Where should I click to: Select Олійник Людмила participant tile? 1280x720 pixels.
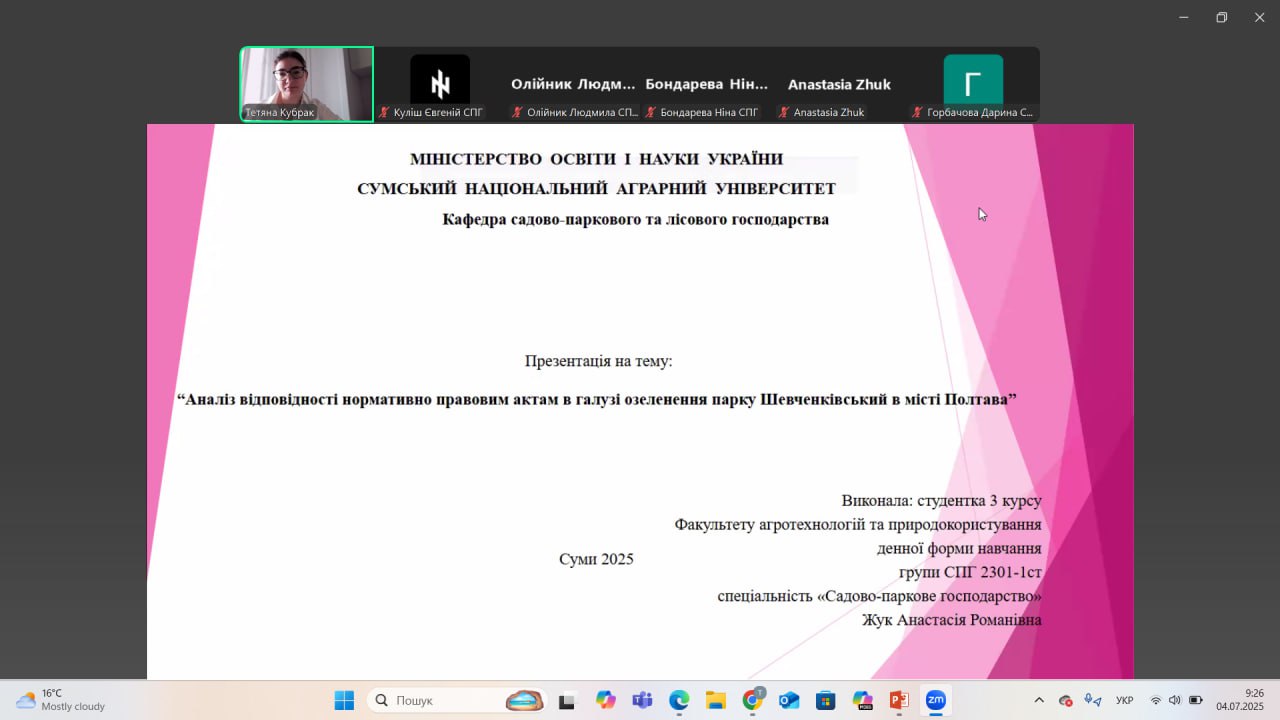click(x=573, y=84)
